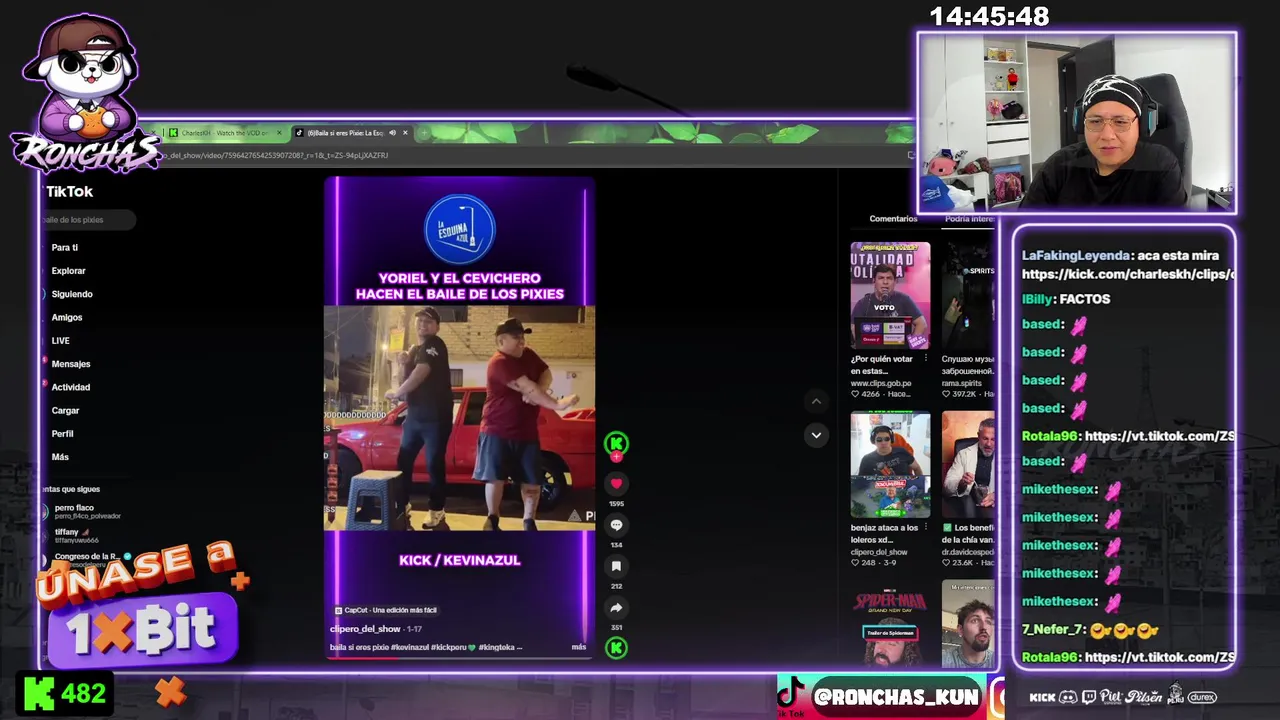1280x720 pixels.
Task: Open dr.davidcesped author link
Action: tap(968, 552)
